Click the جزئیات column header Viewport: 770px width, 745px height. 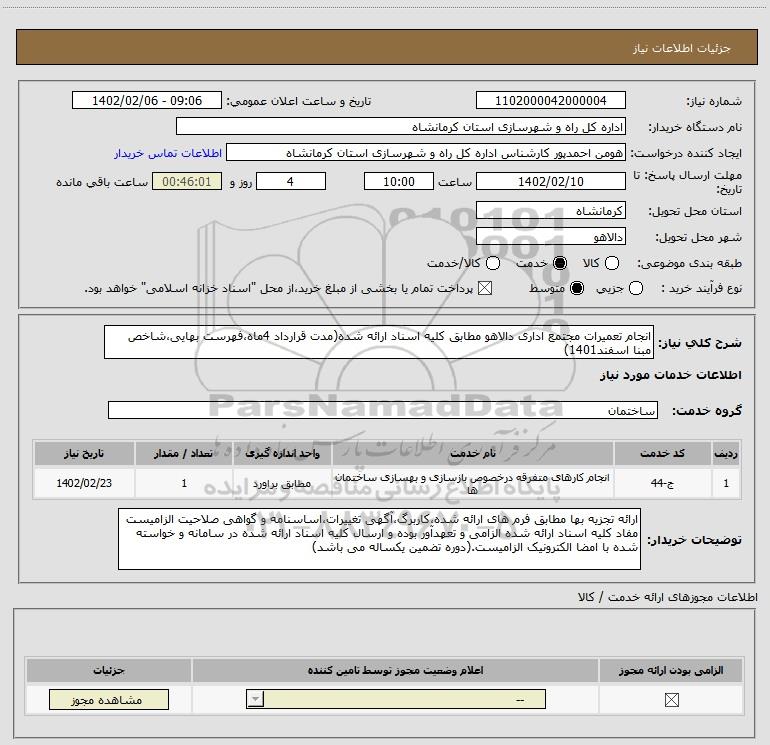(x=109, y=670)
